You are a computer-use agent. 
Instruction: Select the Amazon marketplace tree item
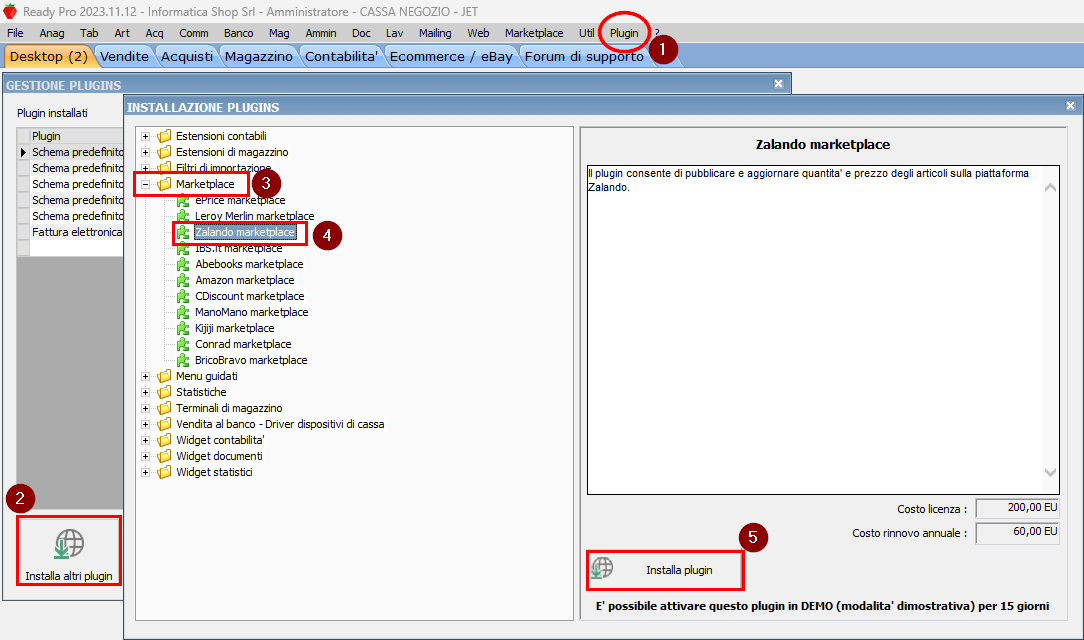coord(245,280)
